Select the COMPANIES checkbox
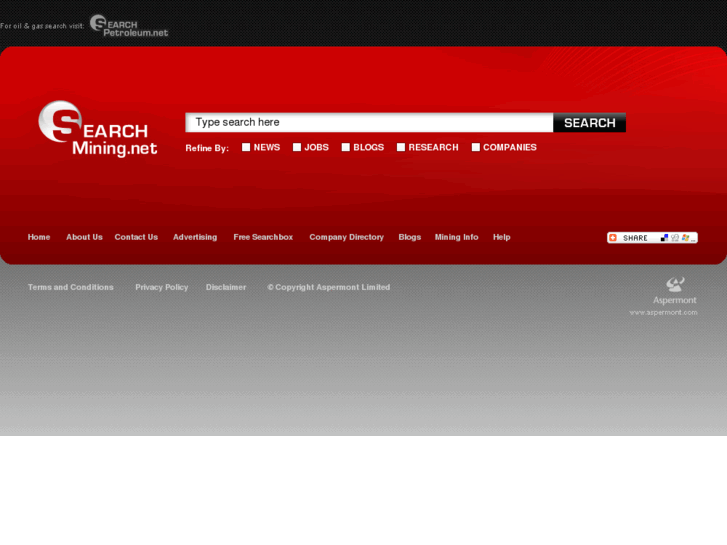 coord(476,147)
